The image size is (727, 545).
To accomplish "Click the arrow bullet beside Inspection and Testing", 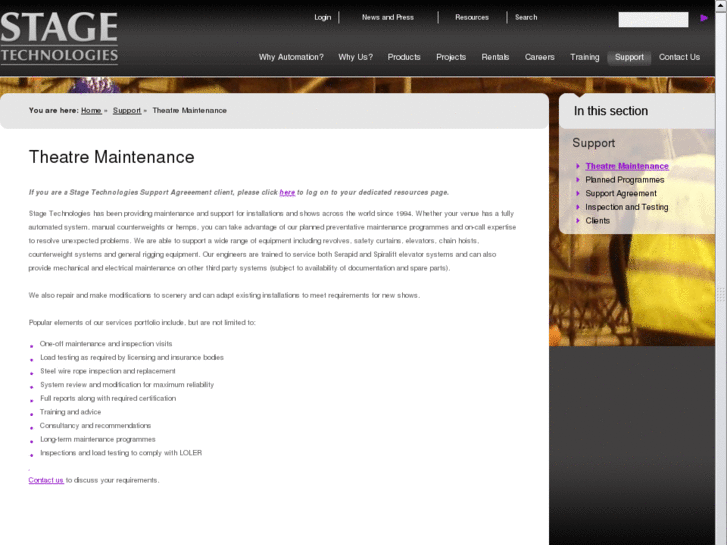I will pyautogui.click(x=578, y=207).
